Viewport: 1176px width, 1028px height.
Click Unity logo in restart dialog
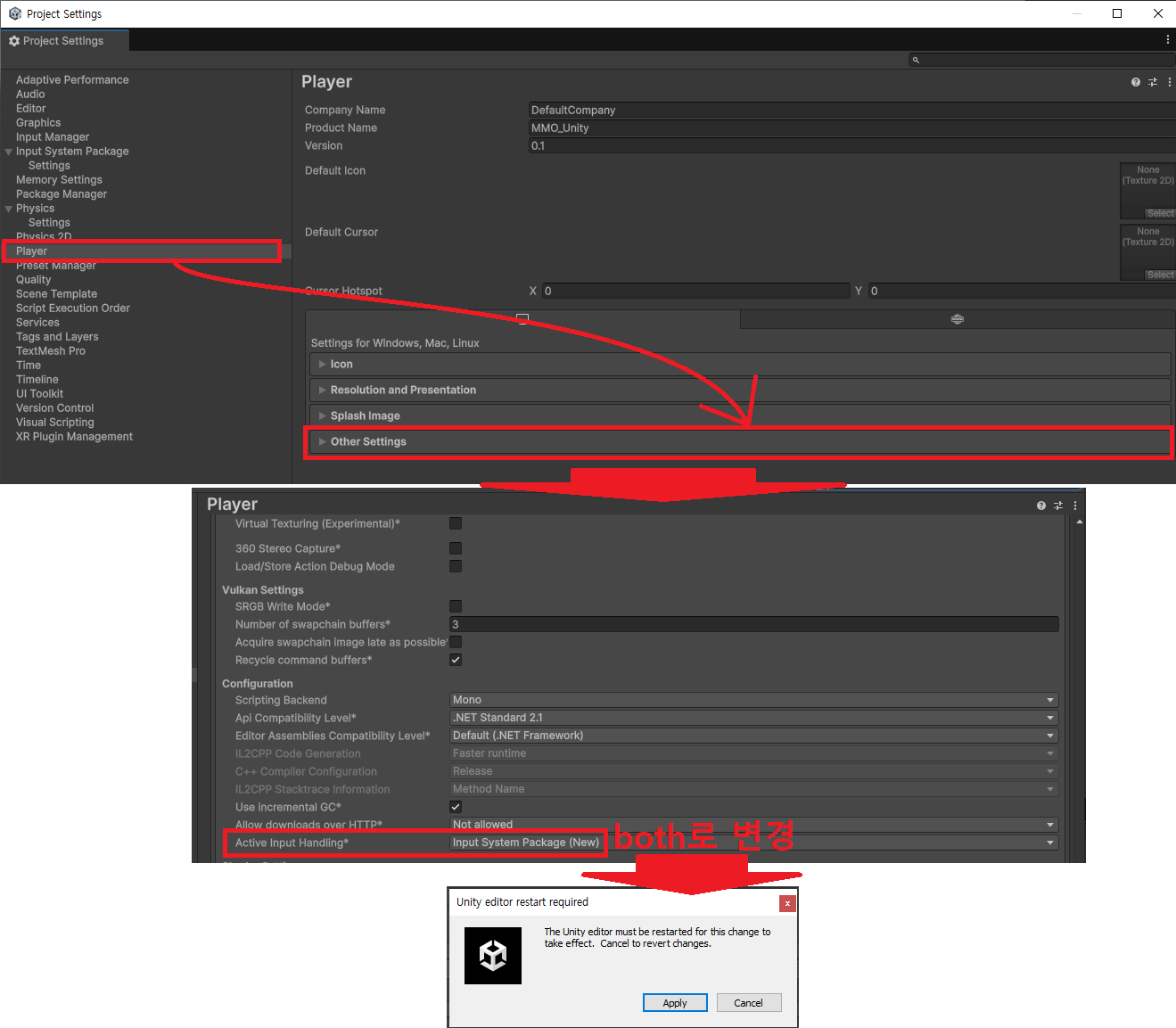[x=493, y=956]
